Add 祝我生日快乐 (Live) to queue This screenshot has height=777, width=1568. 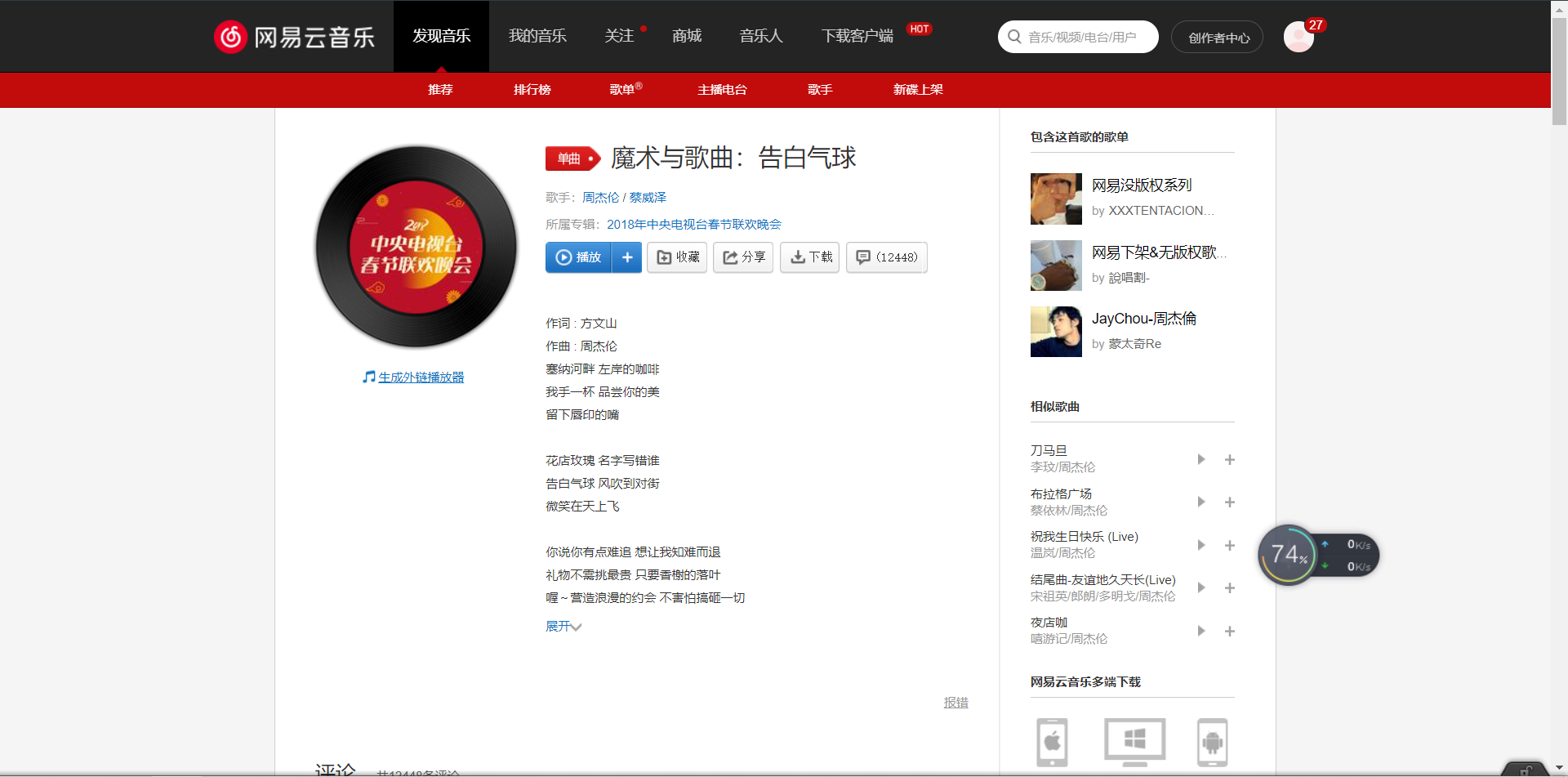[1229, 545]
